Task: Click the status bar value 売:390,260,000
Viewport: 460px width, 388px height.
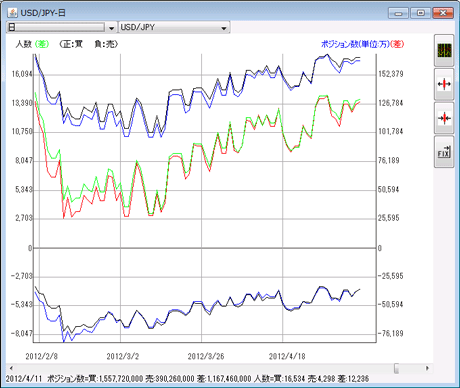Action: pyautogui.click(x=170, y=379)
